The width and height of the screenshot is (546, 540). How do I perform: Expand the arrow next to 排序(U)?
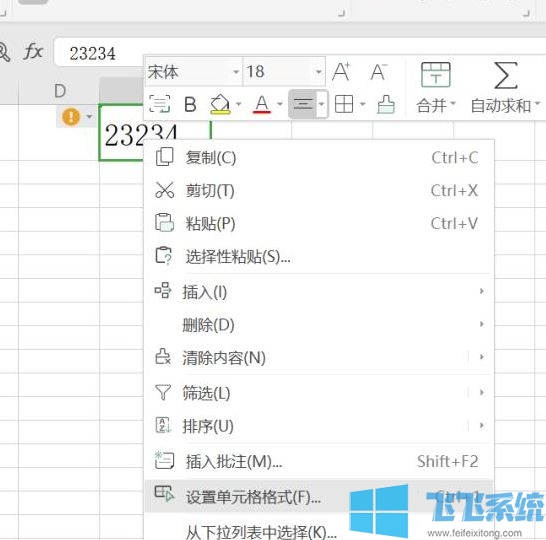482,425
